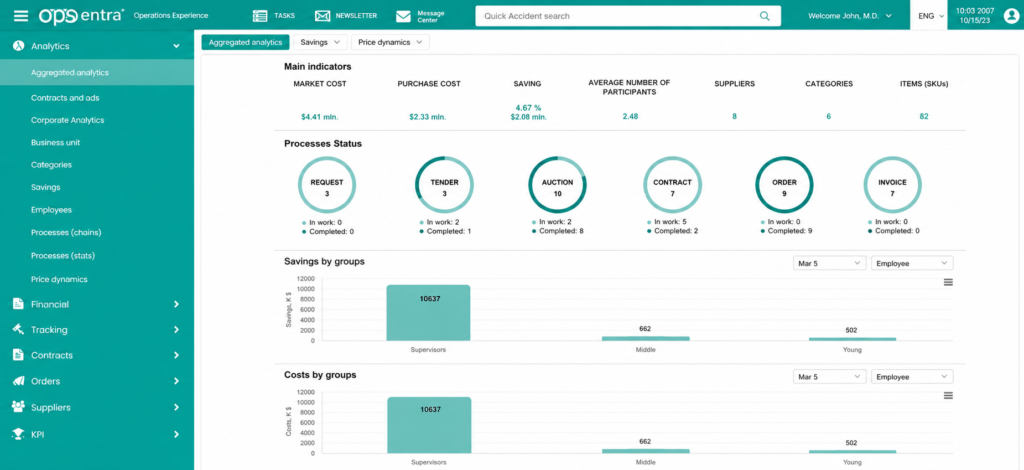The image size is (1024, 470).
Task: Click the Contracts document icon
Action: 18,354
